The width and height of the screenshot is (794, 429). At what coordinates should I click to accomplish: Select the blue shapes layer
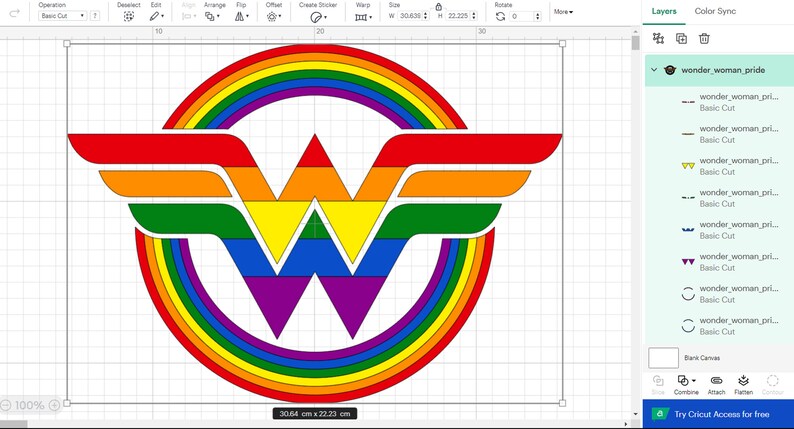point(719,229)
